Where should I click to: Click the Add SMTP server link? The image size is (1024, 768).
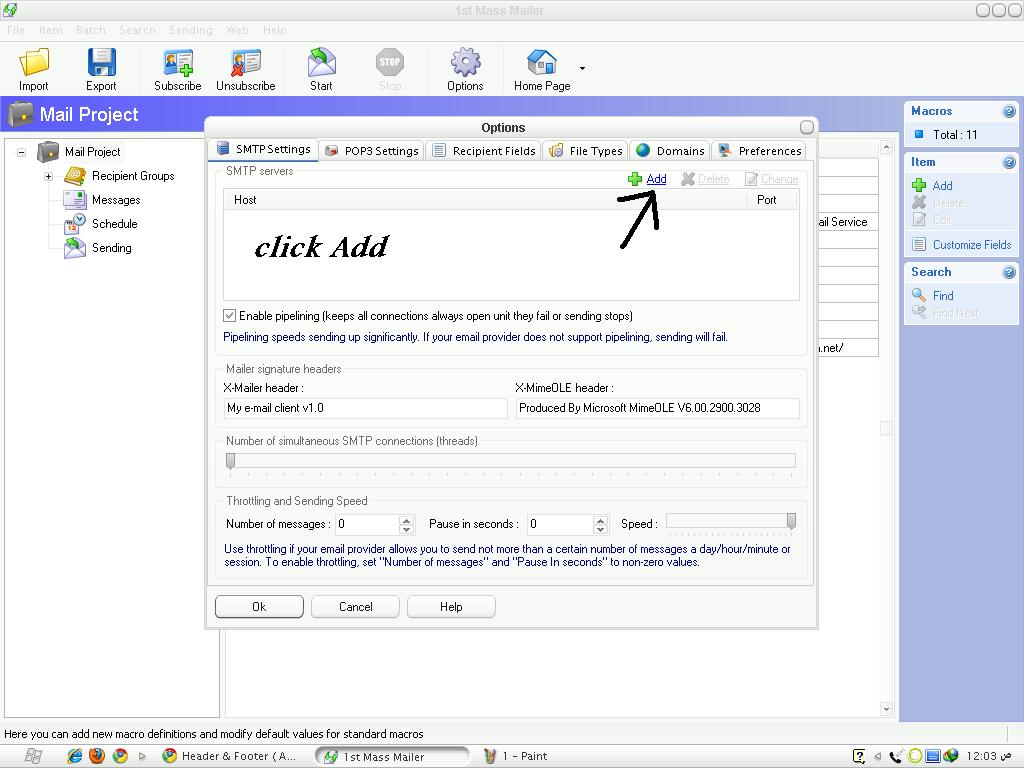coord(656,179)
